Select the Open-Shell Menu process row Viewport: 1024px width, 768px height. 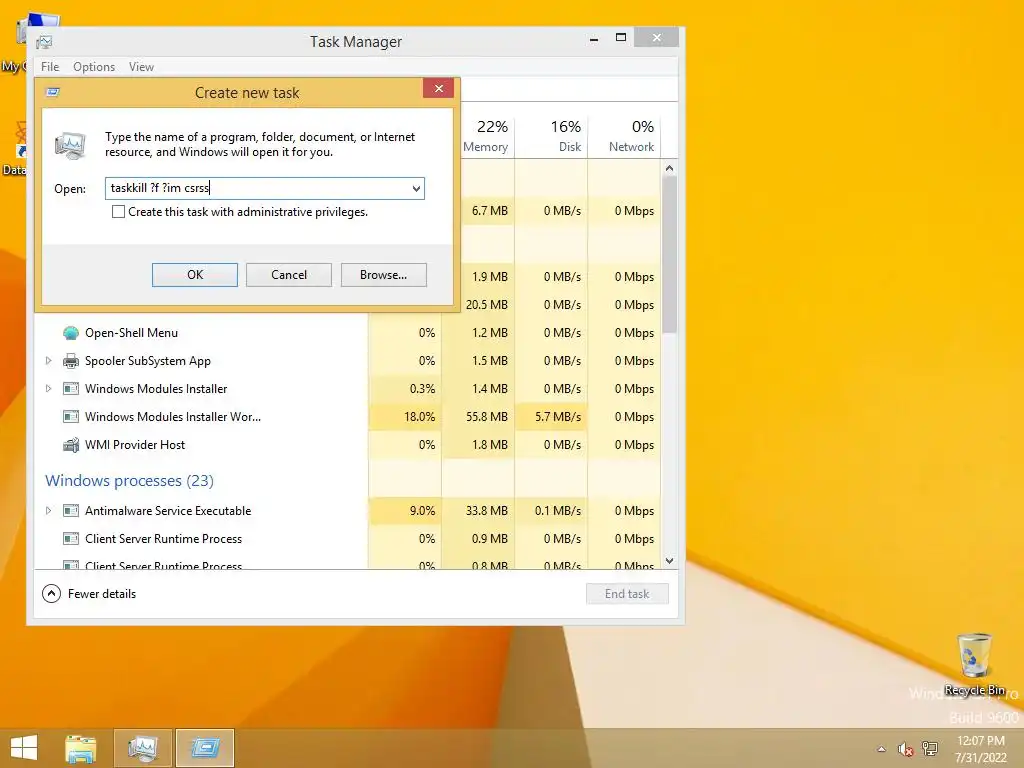coord(347,333)
